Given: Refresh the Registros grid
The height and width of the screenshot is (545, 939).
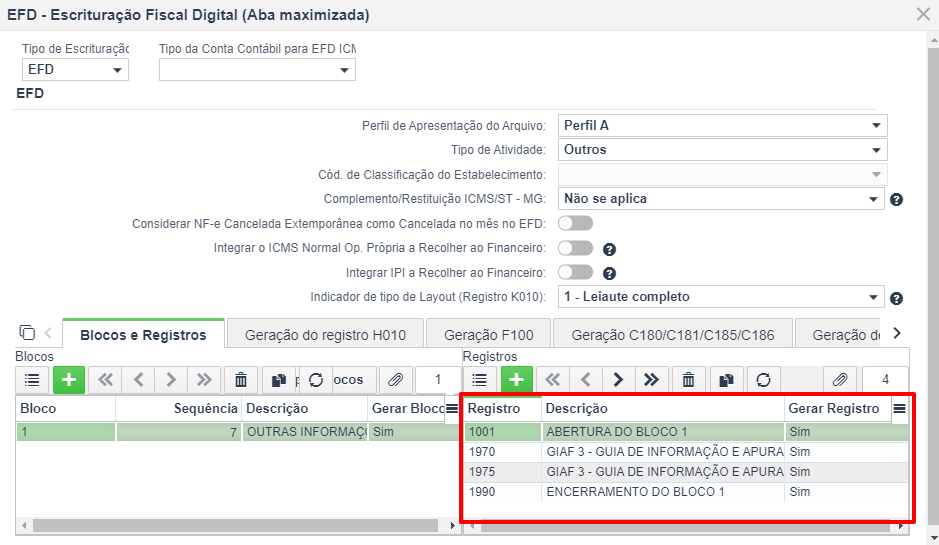Looking at the screenshot, I should 764,380.
